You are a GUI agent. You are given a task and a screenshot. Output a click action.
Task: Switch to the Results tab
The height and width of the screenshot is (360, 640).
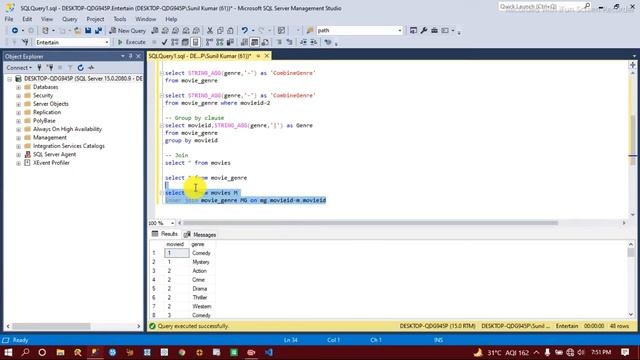[x=165, y=234]
